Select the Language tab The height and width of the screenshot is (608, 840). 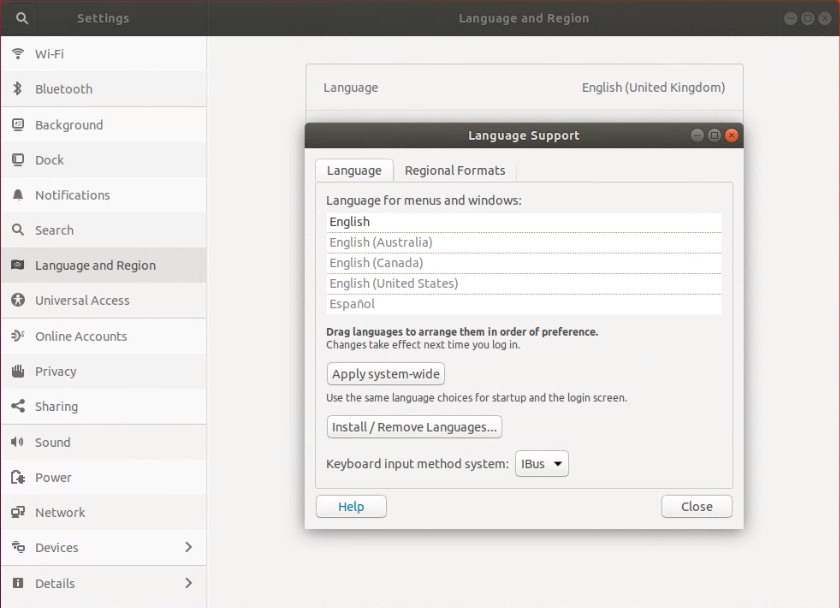354,170
